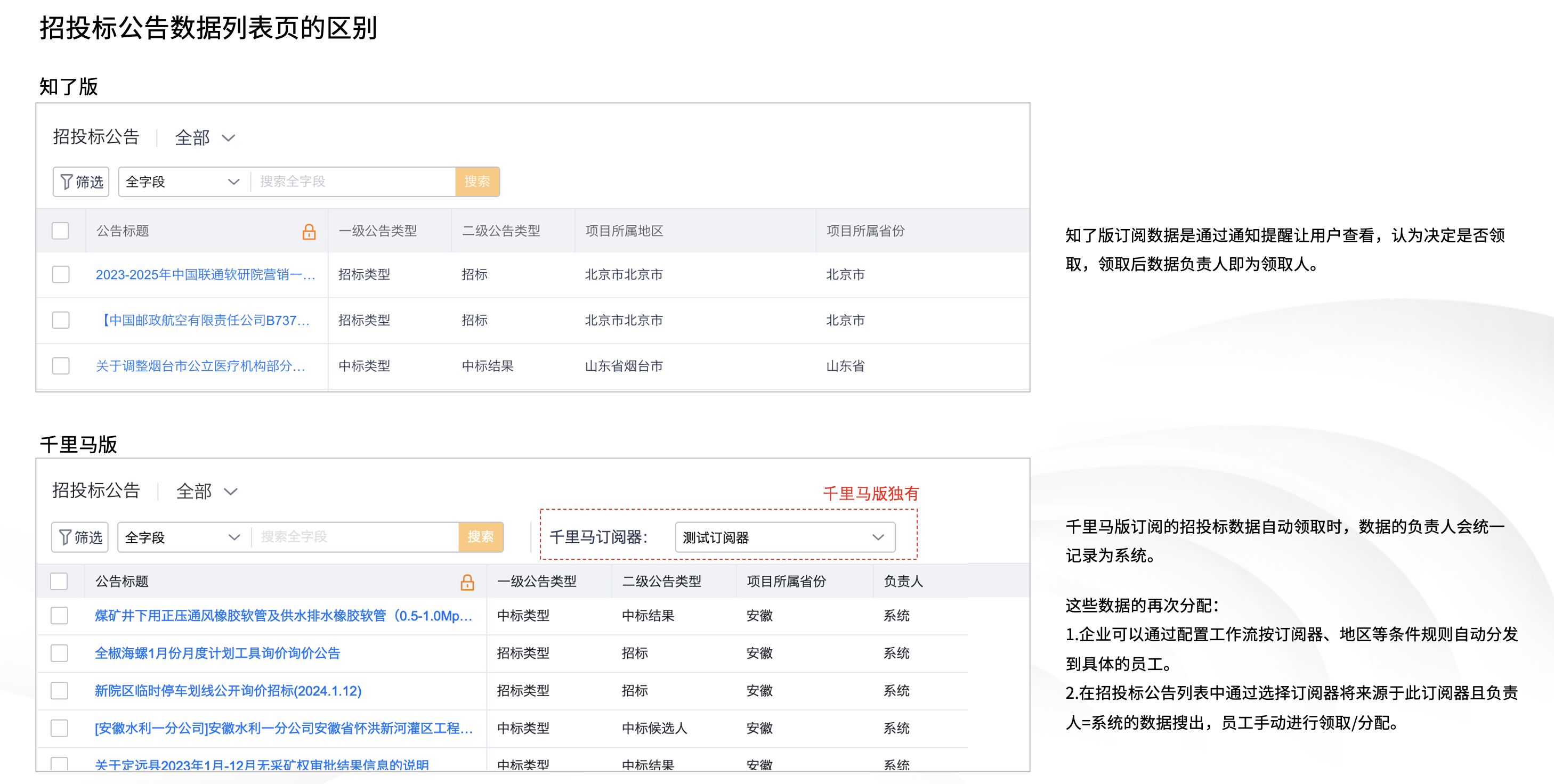
Task: Focus the 搜索全字段 input in 知了版 panel
Action: tap(353, 182)
